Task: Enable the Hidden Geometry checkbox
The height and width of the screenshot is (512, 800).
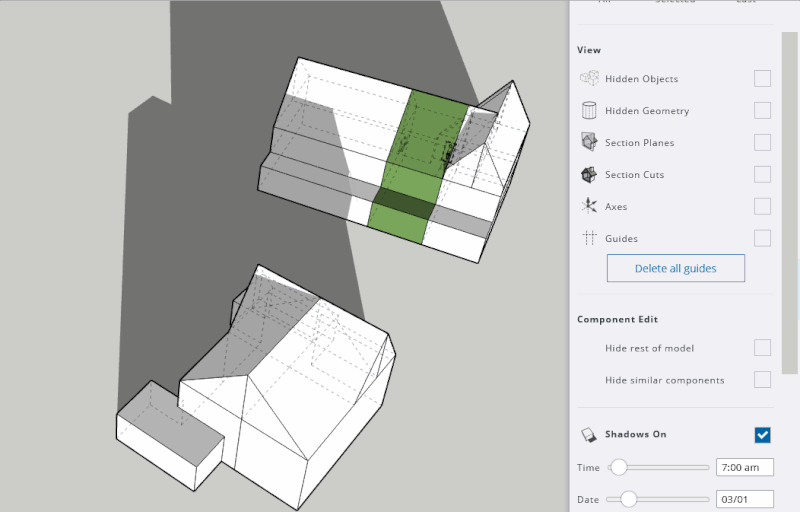Action: pos(762,110)
